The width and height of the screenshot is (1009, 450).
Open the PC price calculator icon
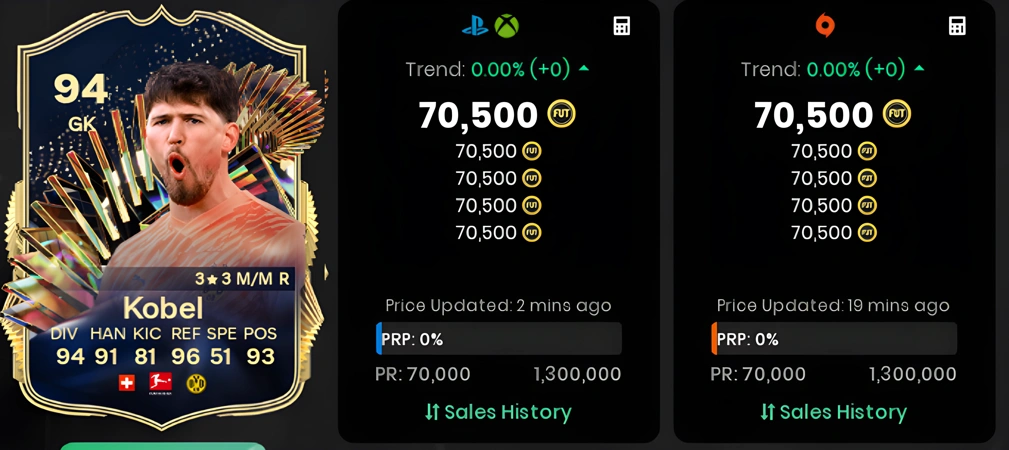(958, 26)
